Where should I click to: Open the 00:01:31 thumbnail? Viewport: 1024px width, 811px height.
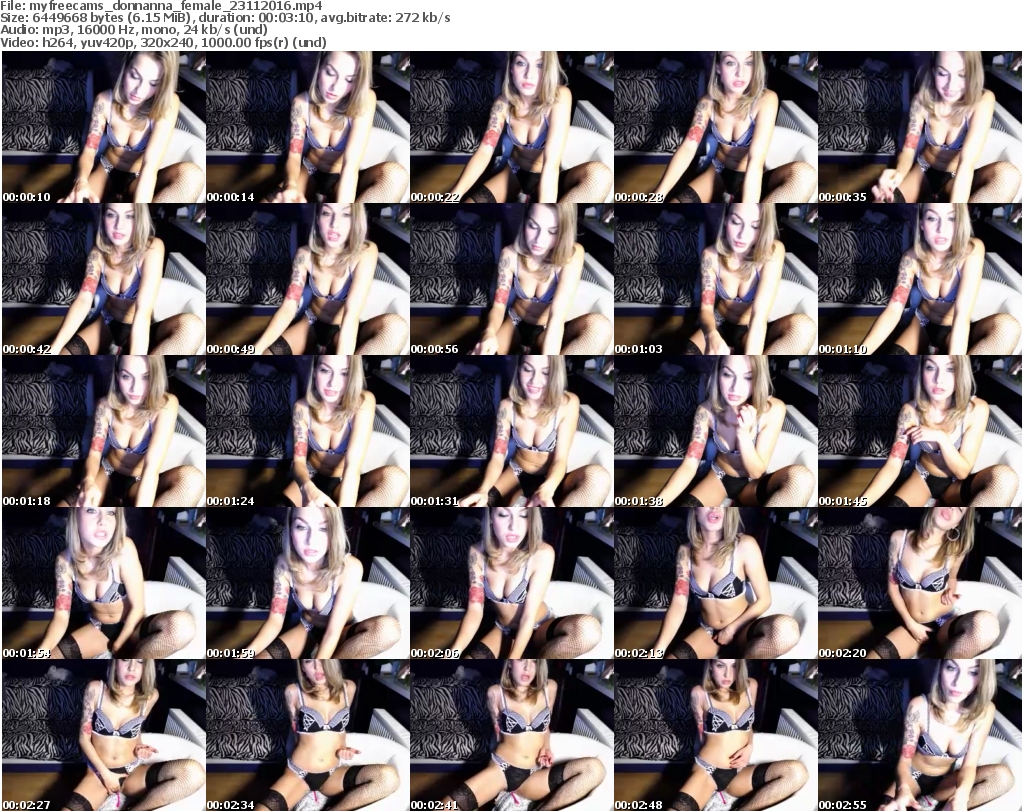[x=511, y=432]
